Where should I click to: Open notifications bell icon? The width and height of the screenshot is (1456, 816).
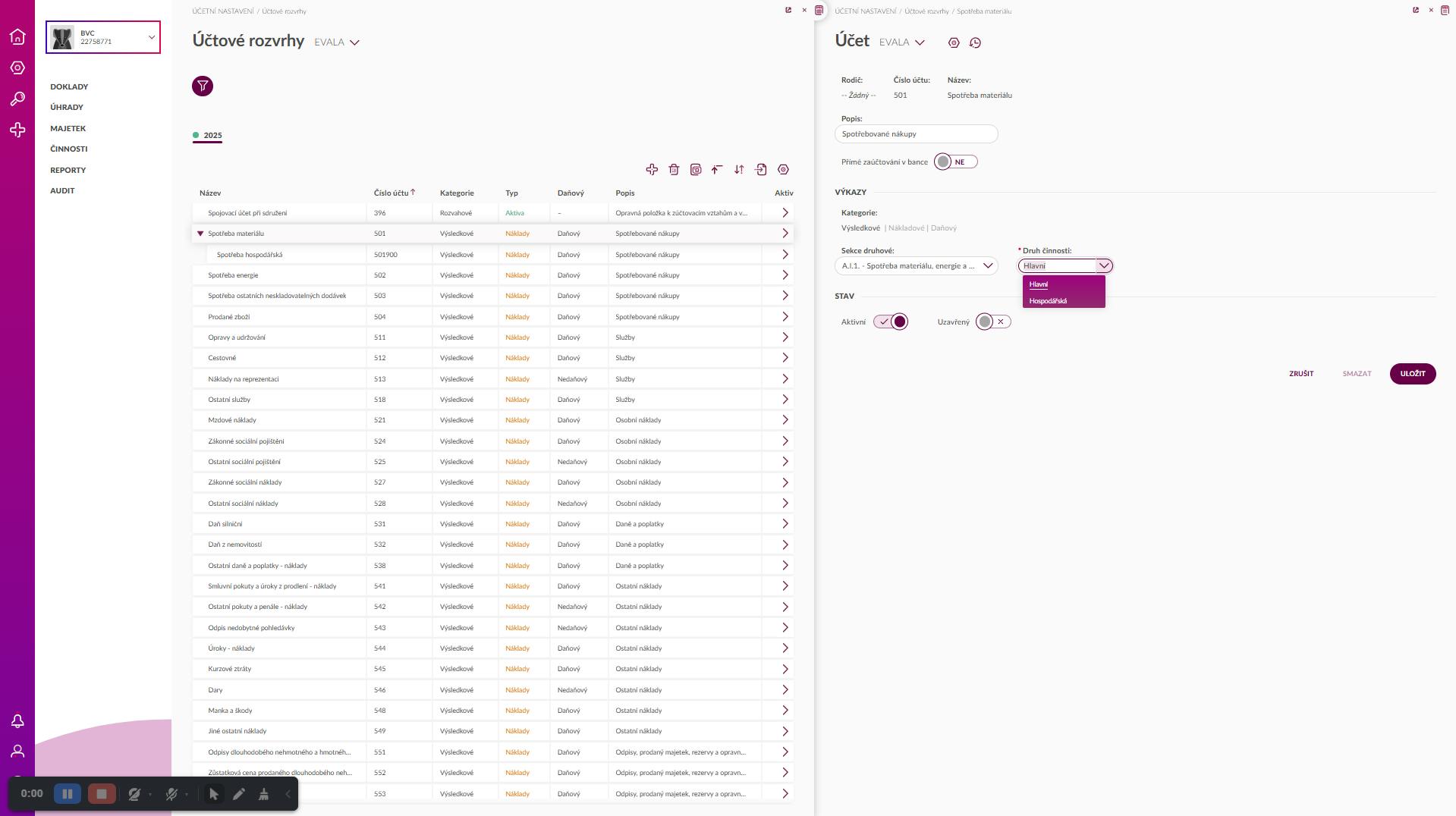point(17,721)
